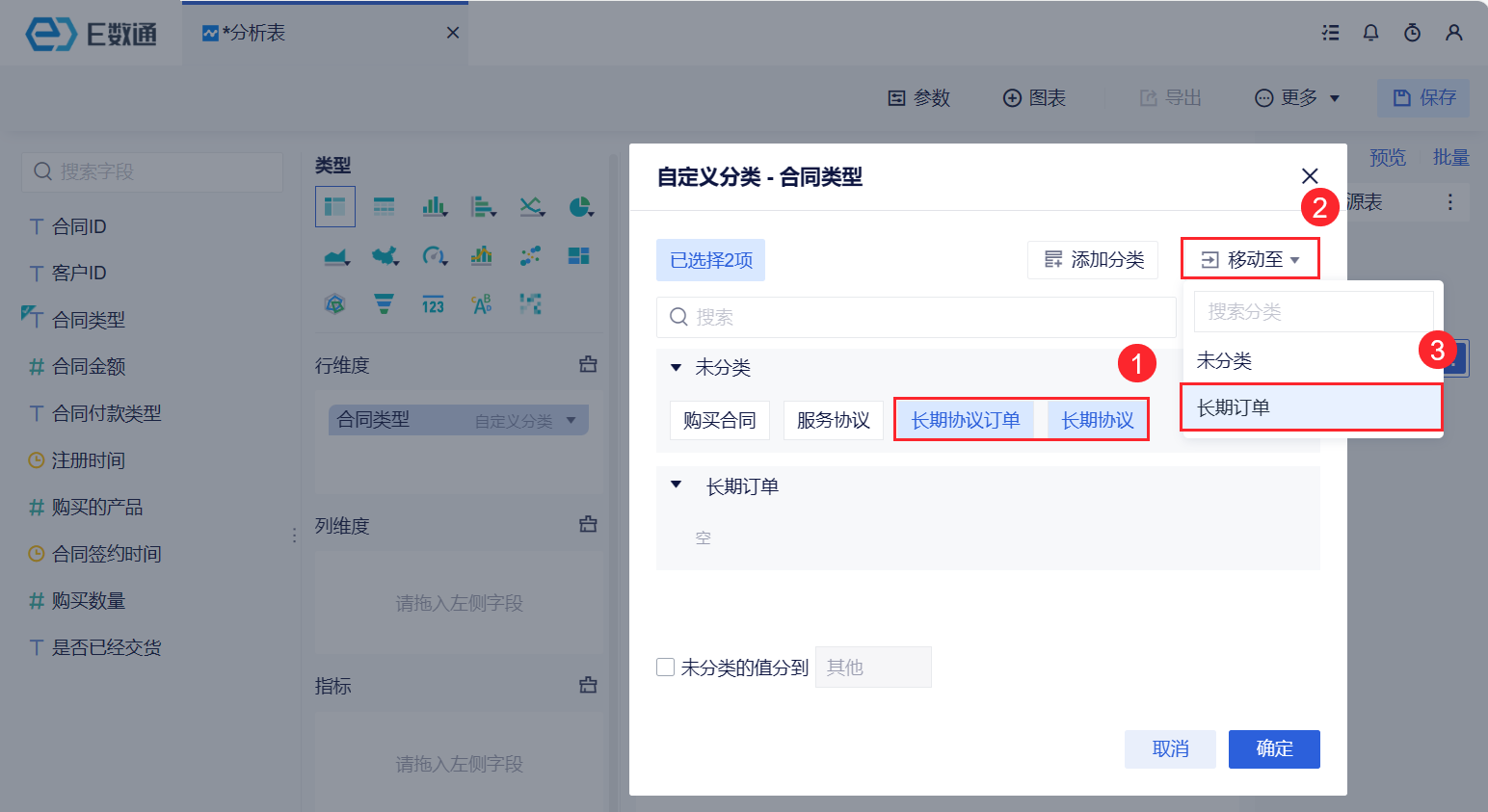1488x812 pixels.
Task: Click the row dimension settings icon
Action: coord(588,364)
